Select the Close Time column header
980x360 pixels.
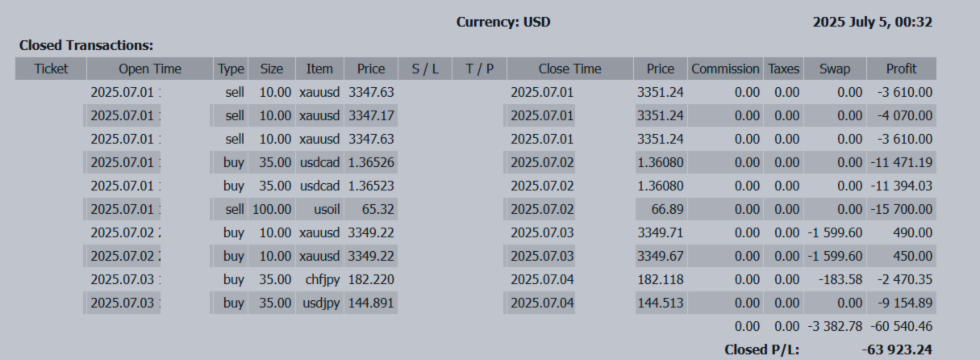click(x=570, y=69)
